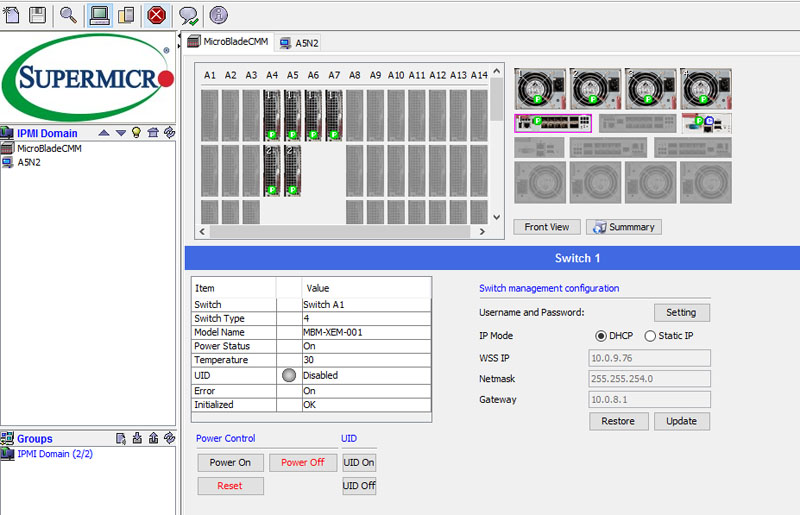Click the down arrow in IPMI Domain header
This screenshot has height=515, width=800.
pyautogui.click(x=120, y=133)
